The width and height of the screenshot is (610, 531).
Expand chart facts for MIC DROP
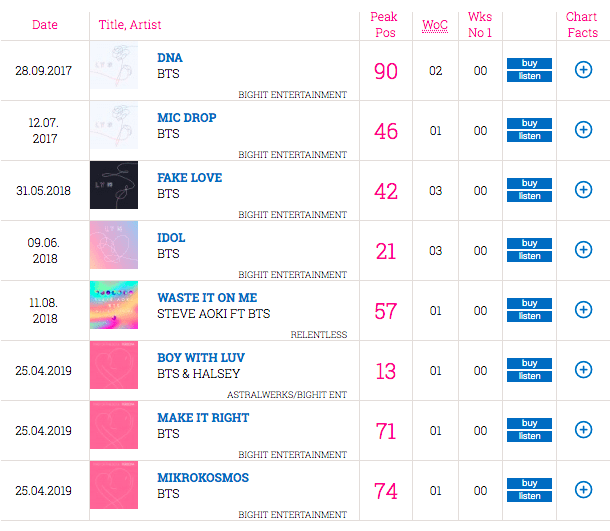click(583, 130)
